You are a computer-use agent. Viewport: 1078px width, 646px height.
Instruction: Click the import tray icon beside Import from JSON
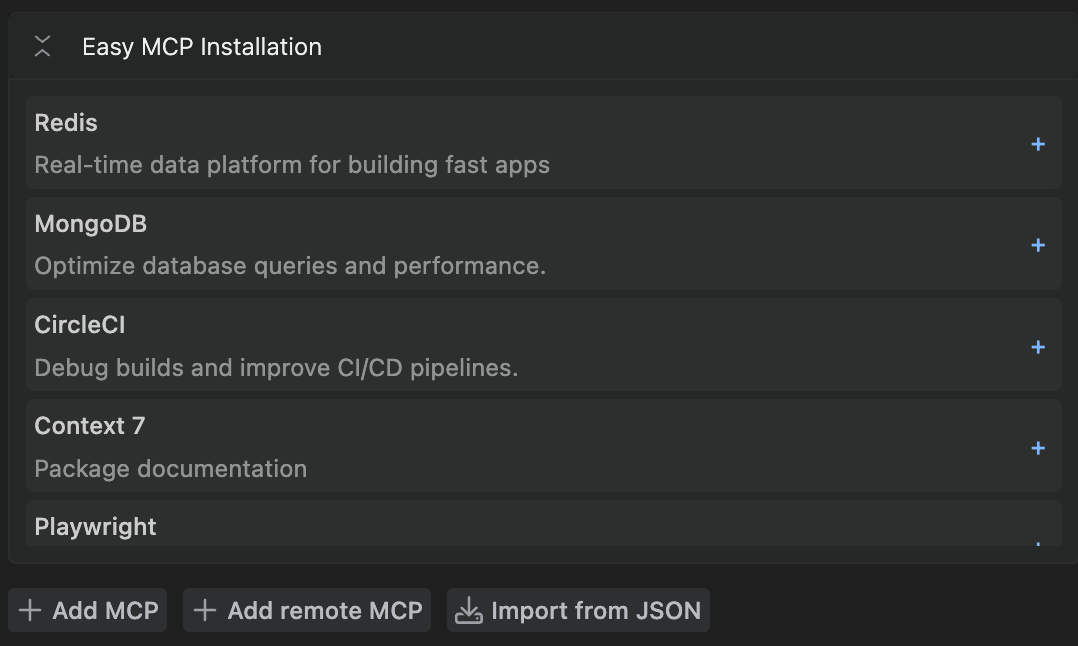coord(469,611)
